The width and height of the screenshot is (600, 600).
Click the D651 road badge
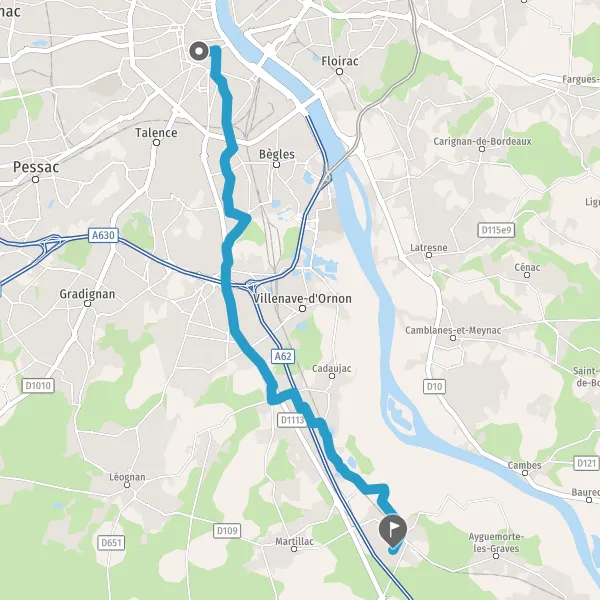click(x=111, y=543)
